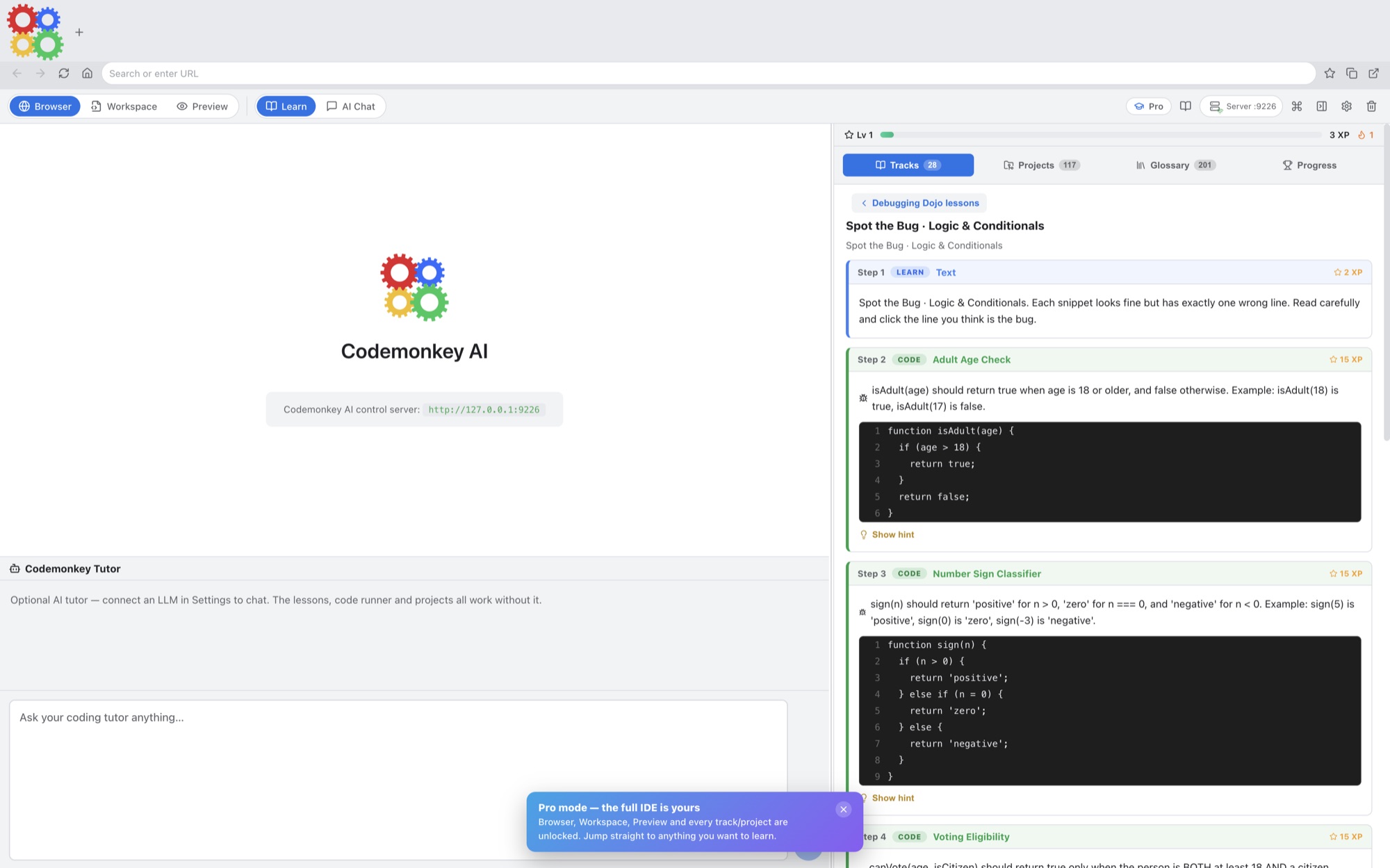Click the 15 XP badge on Step 2
Image resolution: width=1390 pixels, height=868 pixels.
1346,359
